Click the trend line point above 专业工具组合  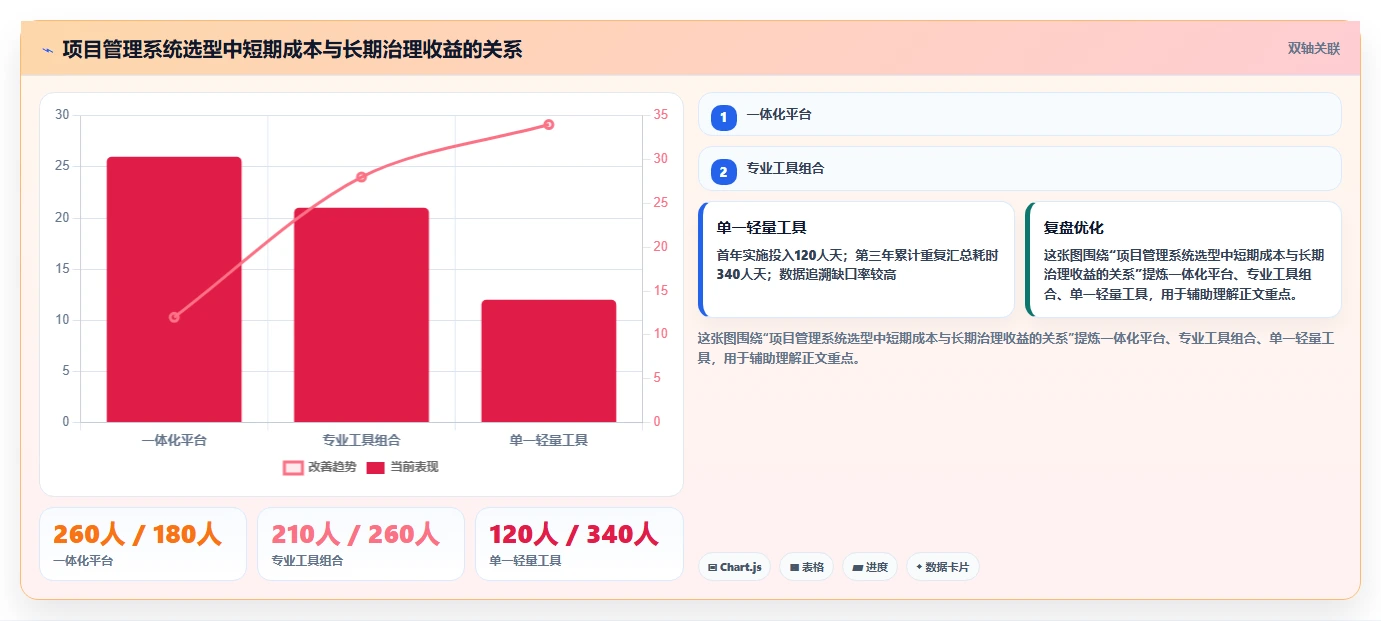(x=361, y=177)
